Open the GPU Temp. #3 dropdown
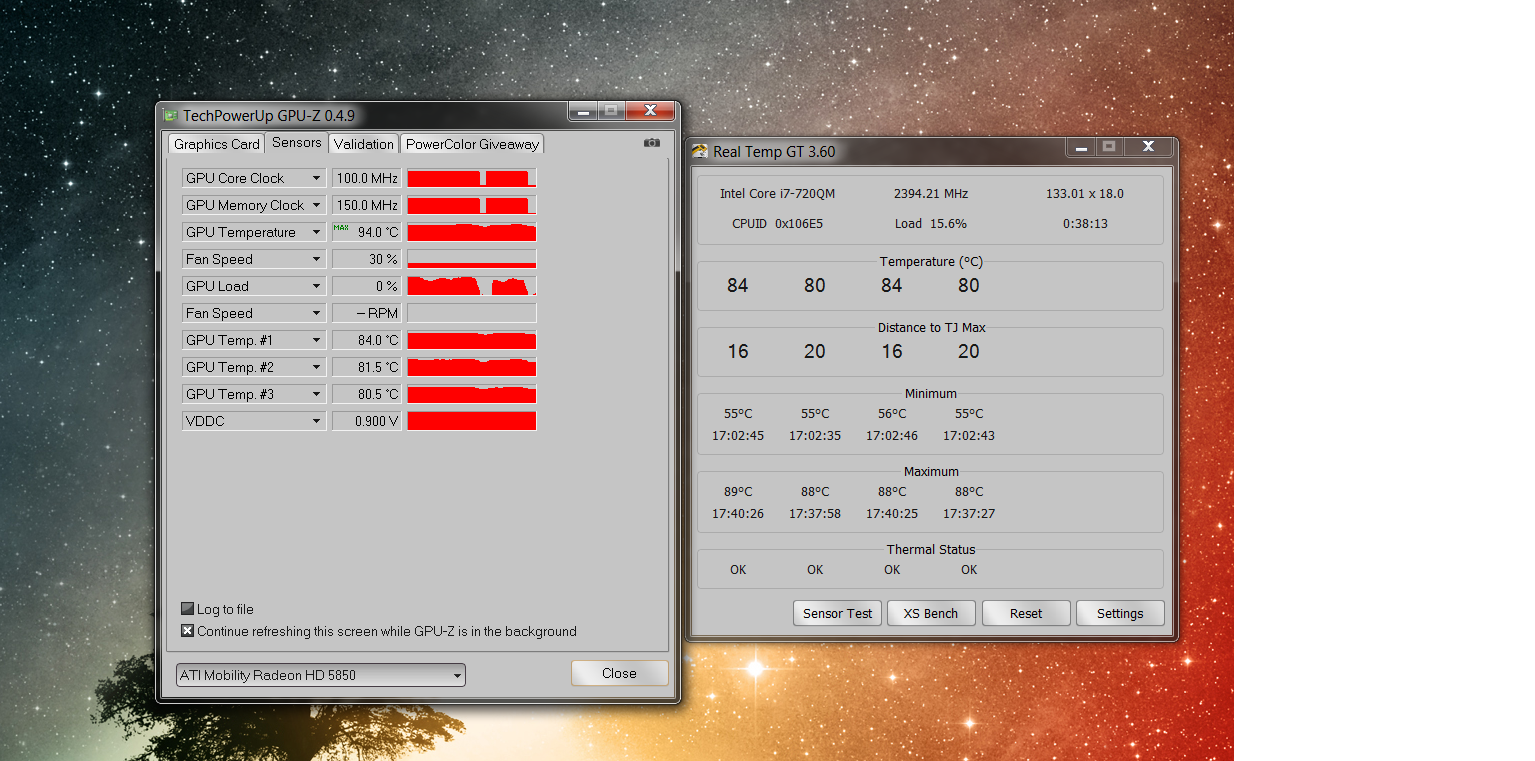1535x761 pixels. point(254,394)
